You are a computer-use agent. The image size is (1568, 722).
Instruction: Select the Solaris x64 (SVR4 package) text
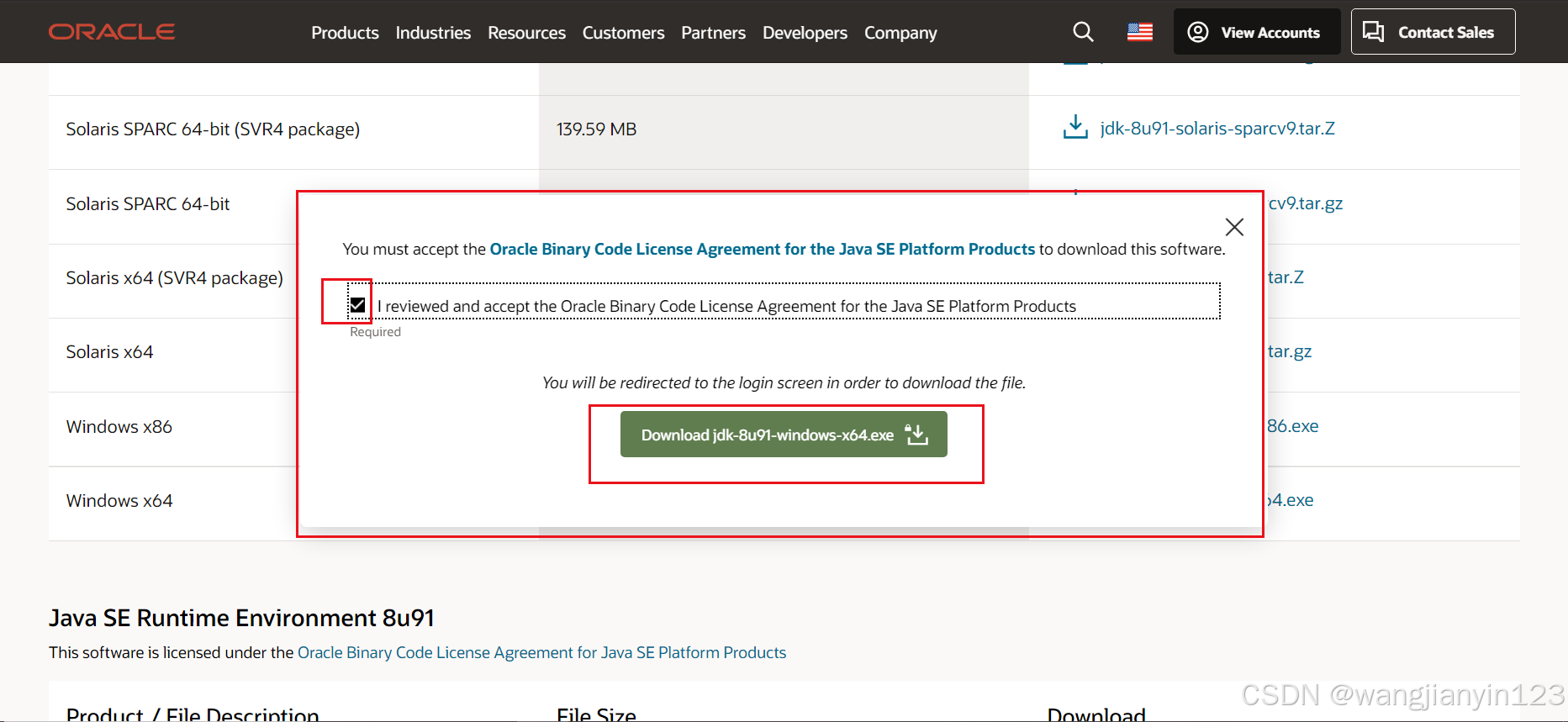tap(175, 278)
